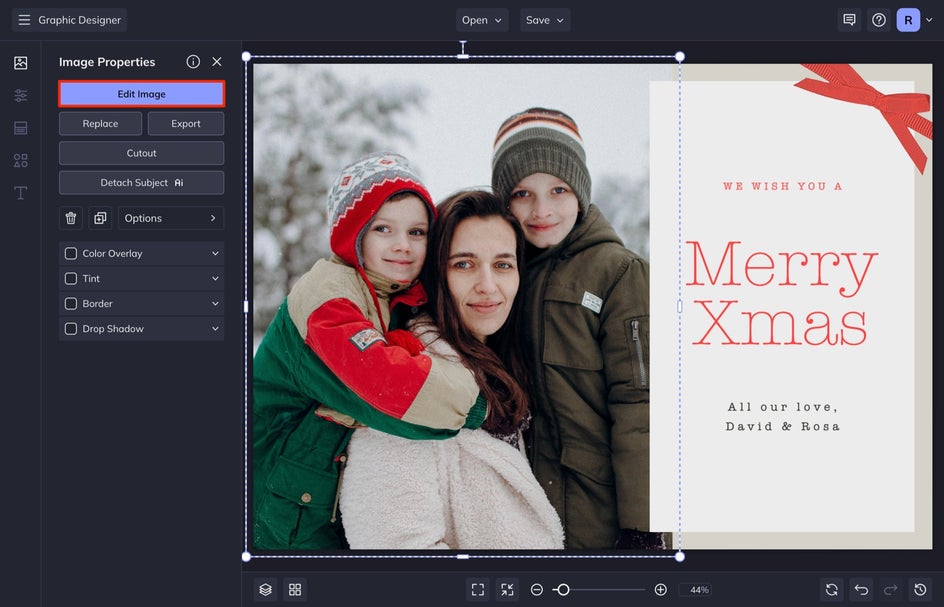Image resolution: width=944 pixels, height=607 pixels.
Task: Expand the Border section chevron
Action: (x=215, y=304)
